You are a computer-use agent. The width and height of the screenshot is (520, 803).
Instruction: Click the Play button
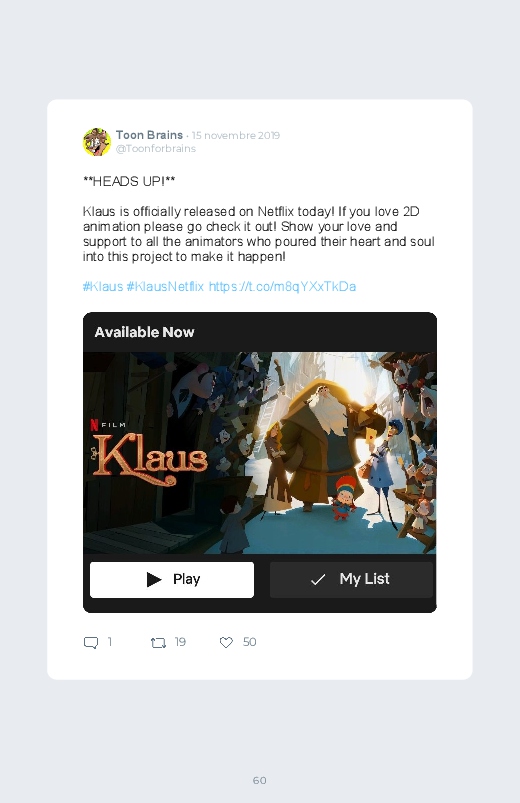coord(172,580)
